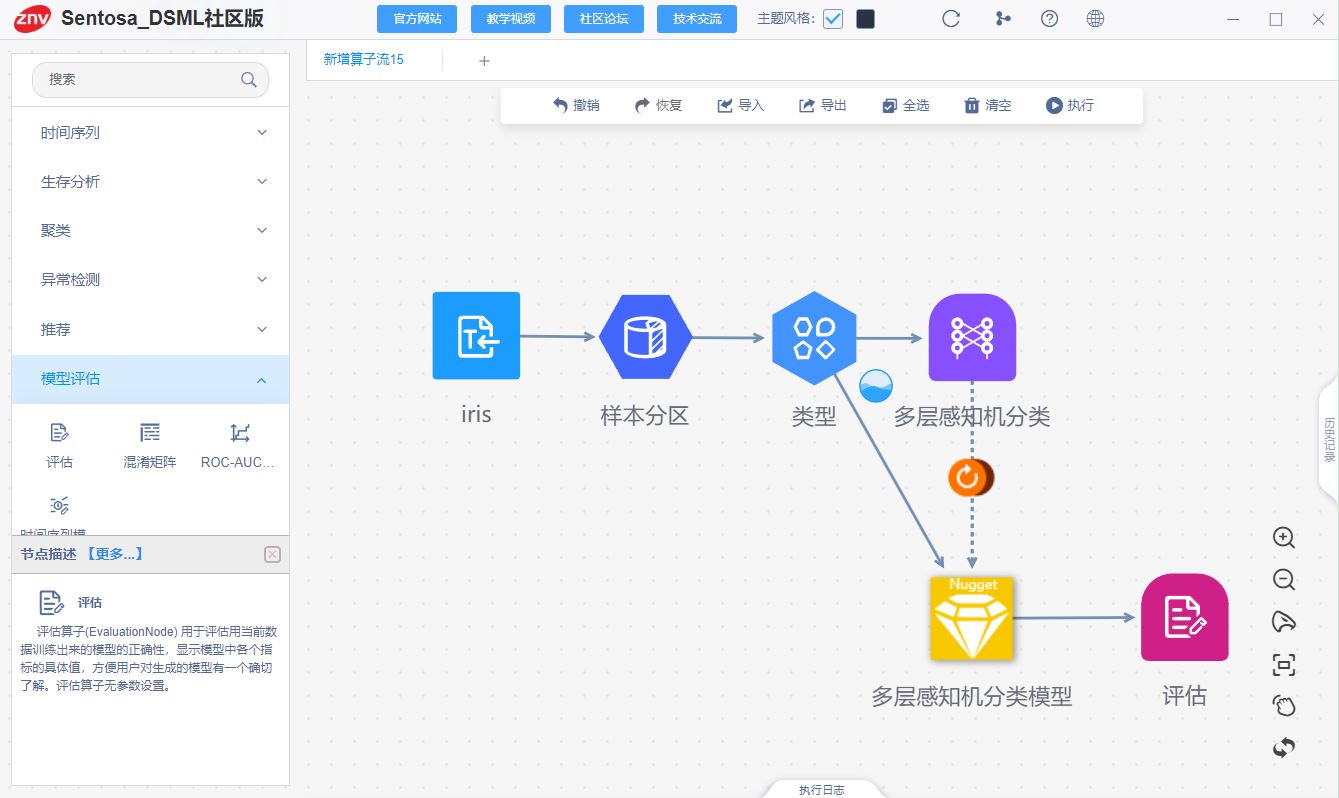Open the 技术交流 button
The width and height of the screenshot is (1339, 798).
pyautogui.click(x=697, y=19)
